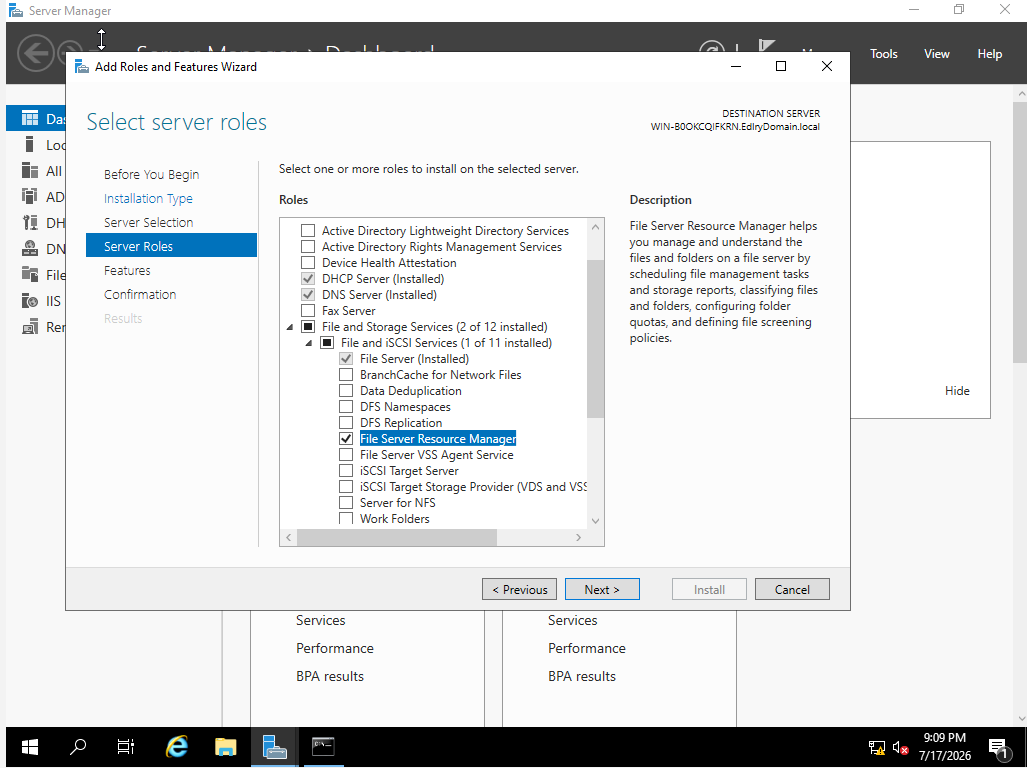Check iSCSI Target Storage Provider checkbox
The width and height of the screenshot is (1027, 768).
pos(346,486)
